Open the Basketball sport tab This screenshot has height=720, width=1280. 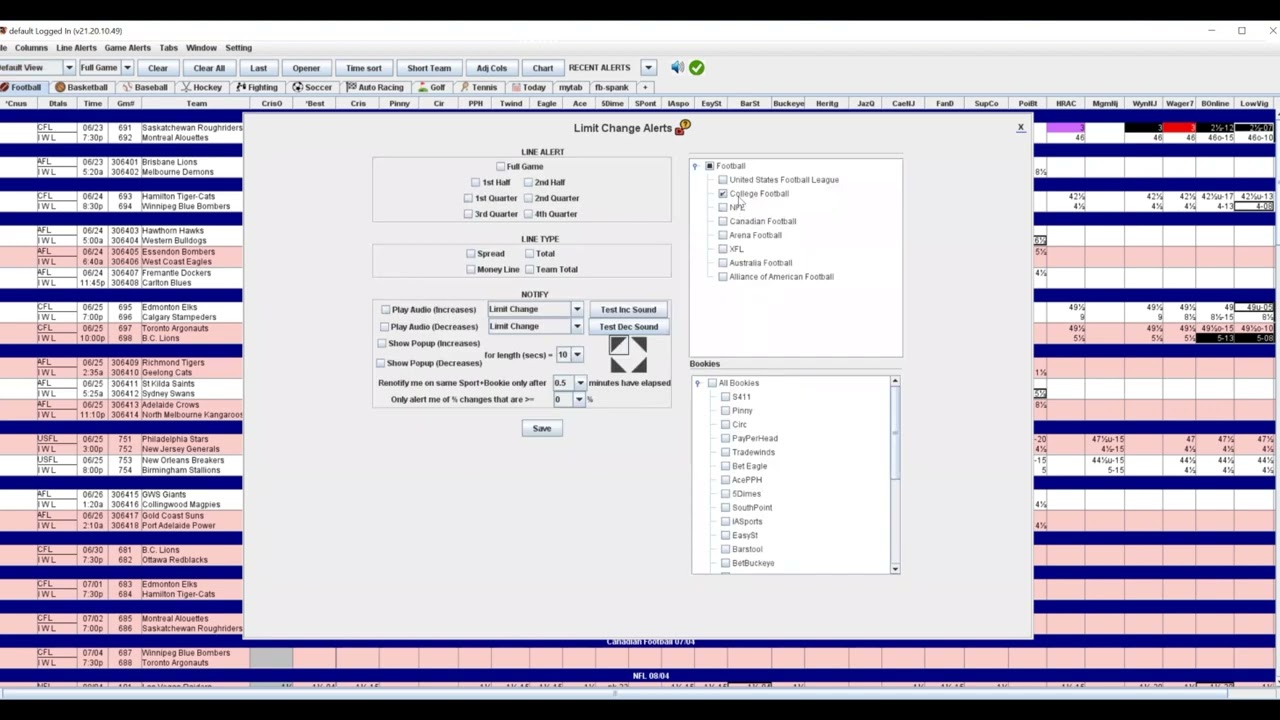pyautogui.click(x=81, y=87)
